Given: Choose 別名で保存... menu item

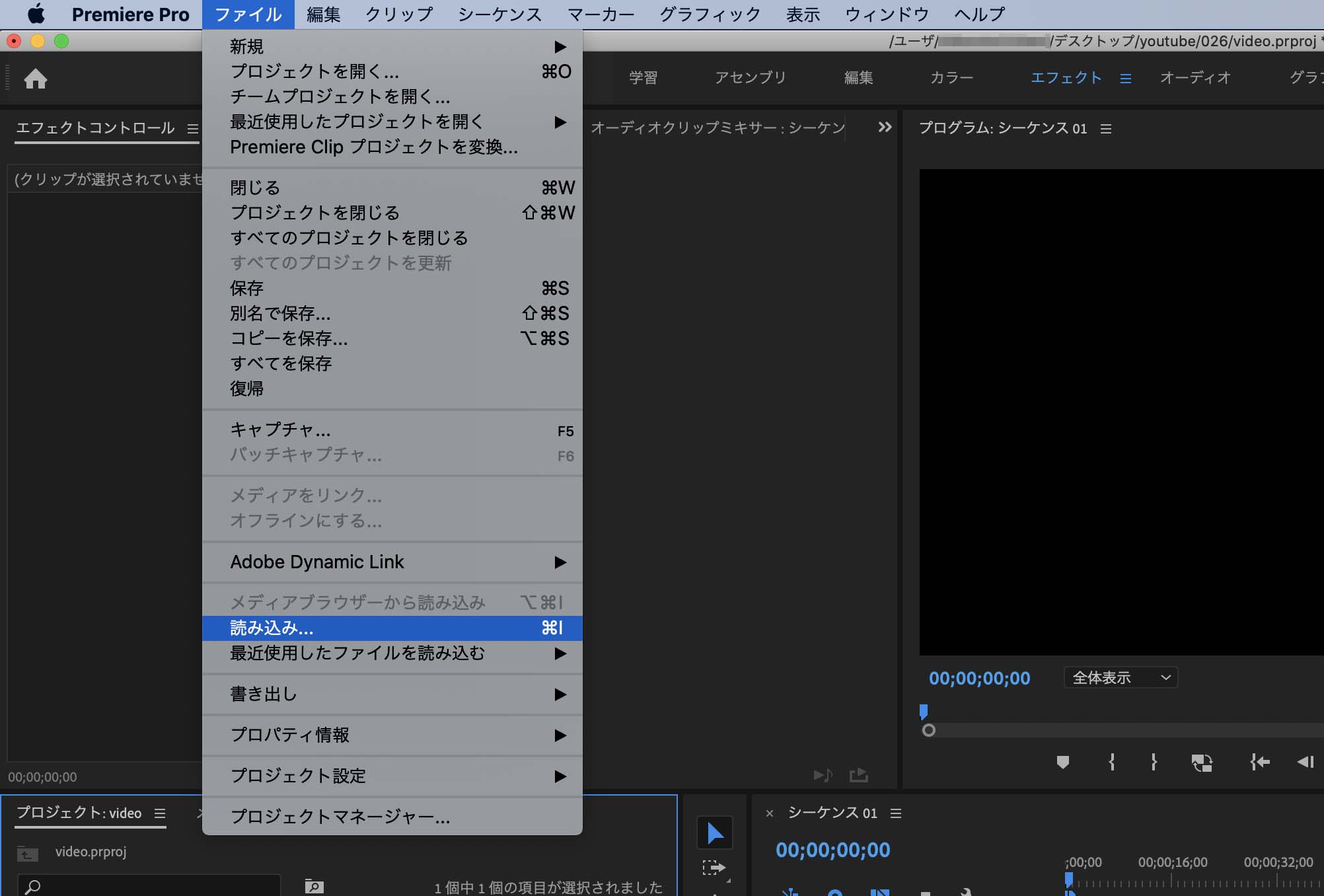Looking at the screenshot, I should (392, 313).
